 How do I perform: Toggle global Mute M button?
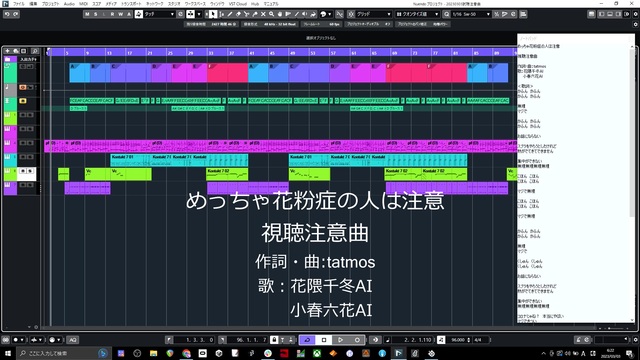click(87, 14)
